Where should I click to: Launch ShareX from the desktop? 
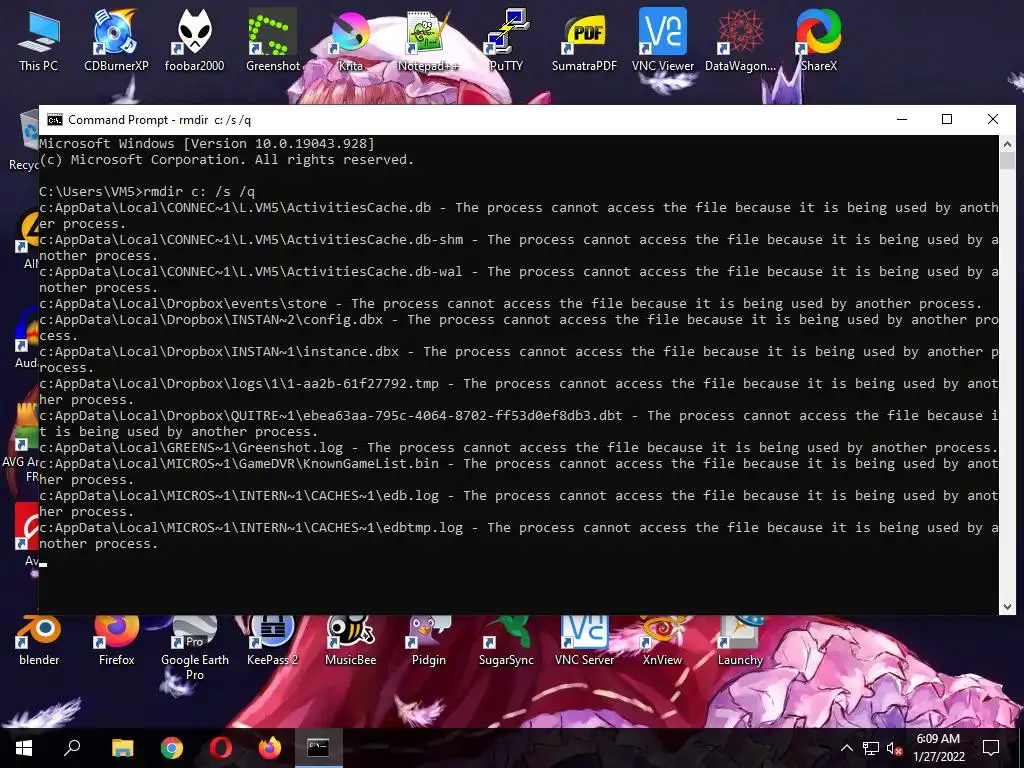(818, 40)
